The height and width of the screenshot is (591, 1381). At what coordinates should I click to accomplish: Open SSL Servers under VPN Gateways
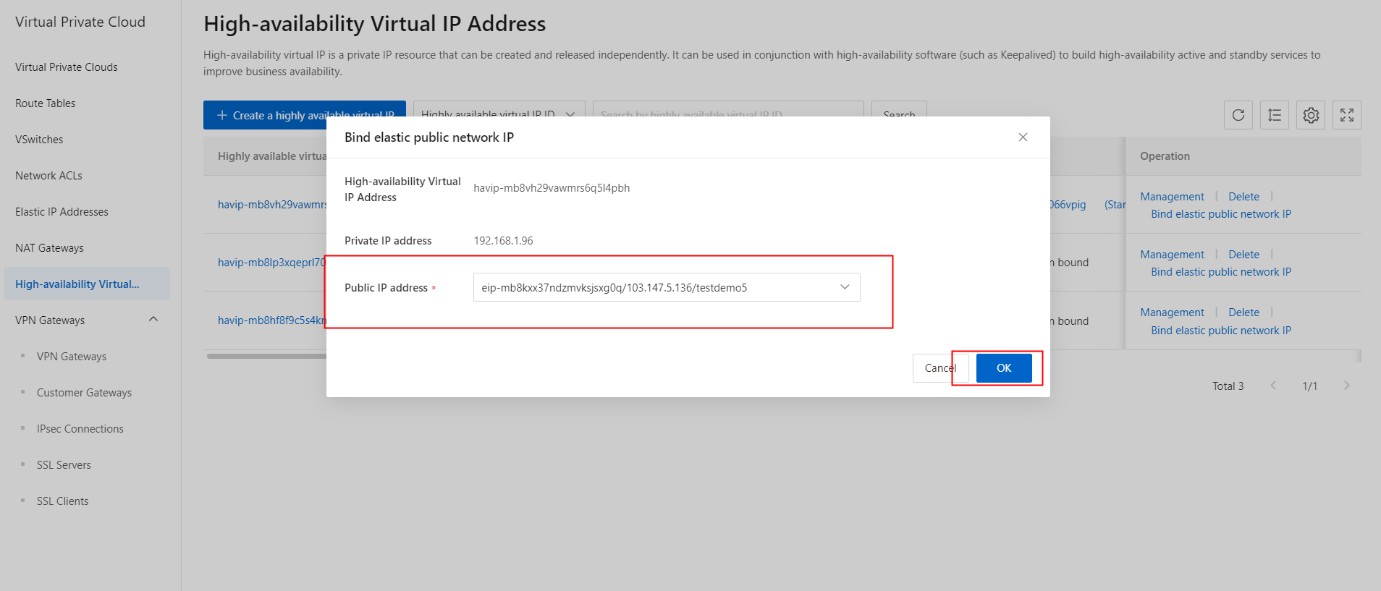tap(64, 465)
